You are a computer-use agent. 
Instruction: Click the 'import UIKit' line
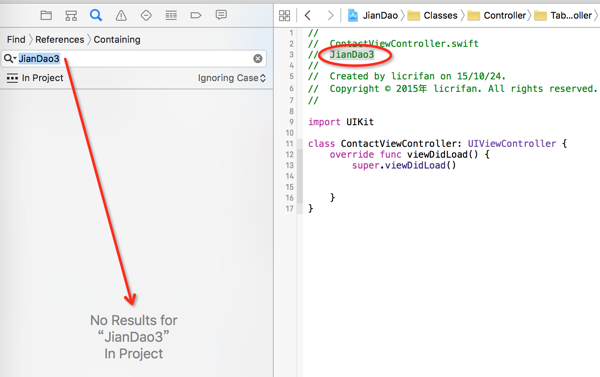tap(341, 122)
